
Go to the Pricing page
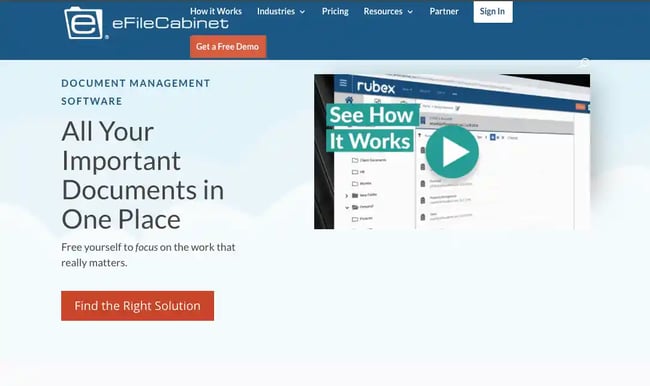335,12
